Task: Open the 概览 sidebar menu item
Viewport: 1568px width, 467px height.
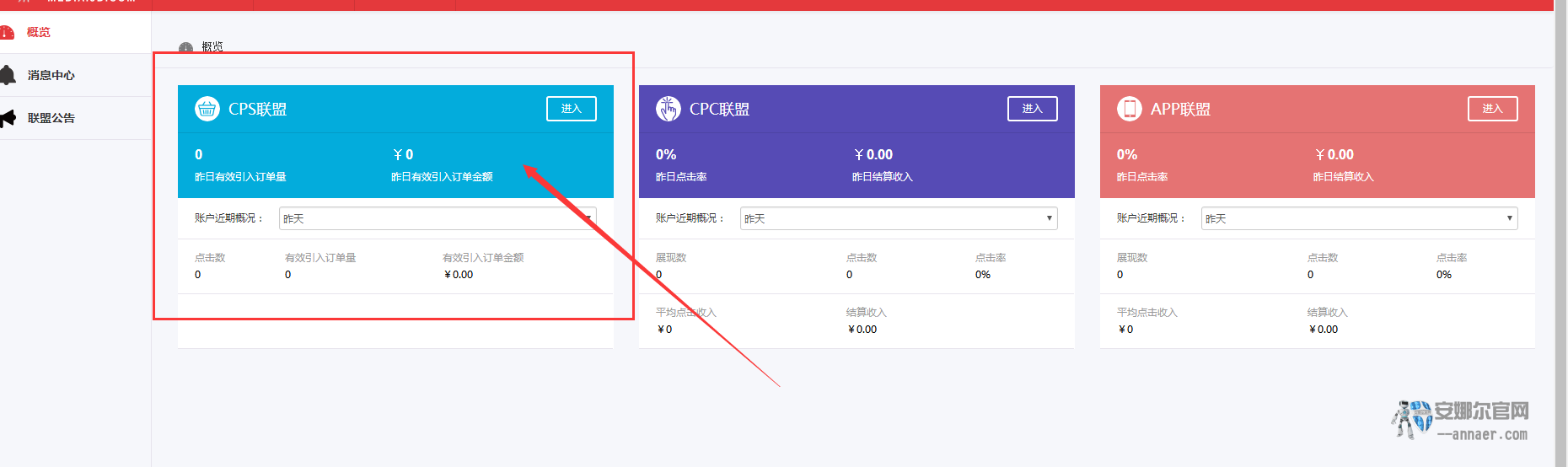Action: (x=75, y=32)
